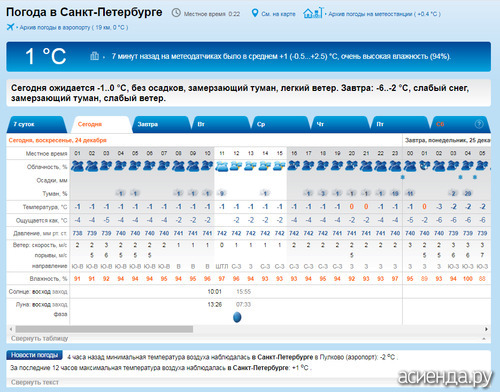
Task: Click the airplane airport archive icon
Action: [10, 27]
